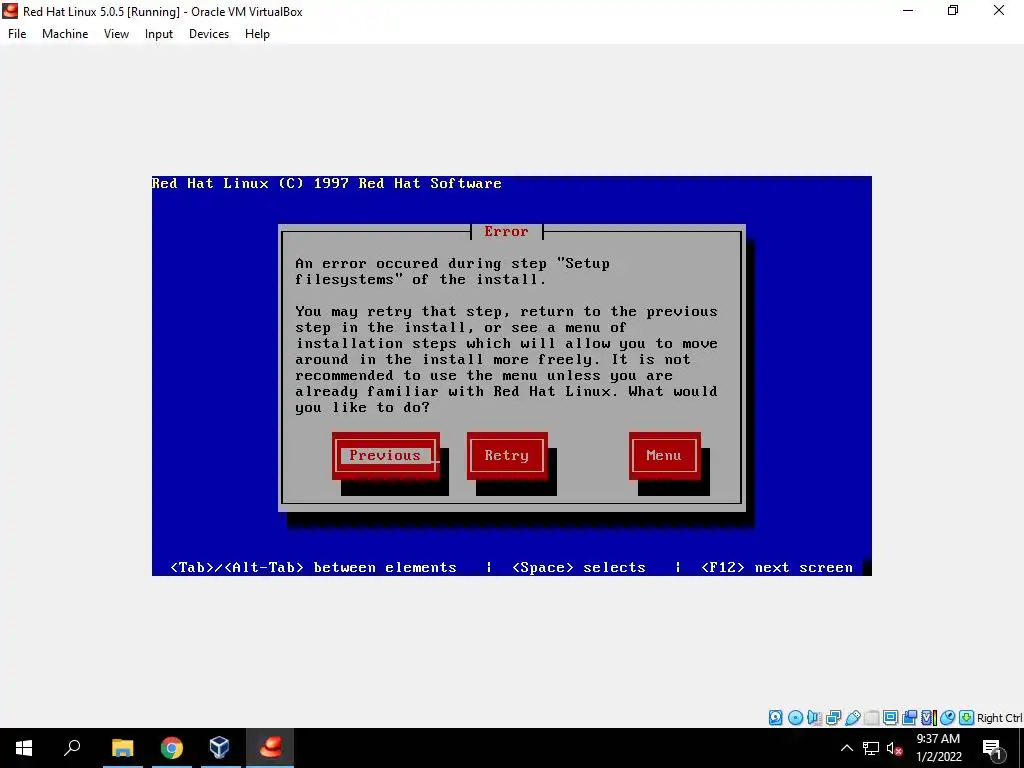Restore down the VirtualBox window
The width and height of the screenshot is (1024, 768).
pyautogui.click(x=953, y=11)
